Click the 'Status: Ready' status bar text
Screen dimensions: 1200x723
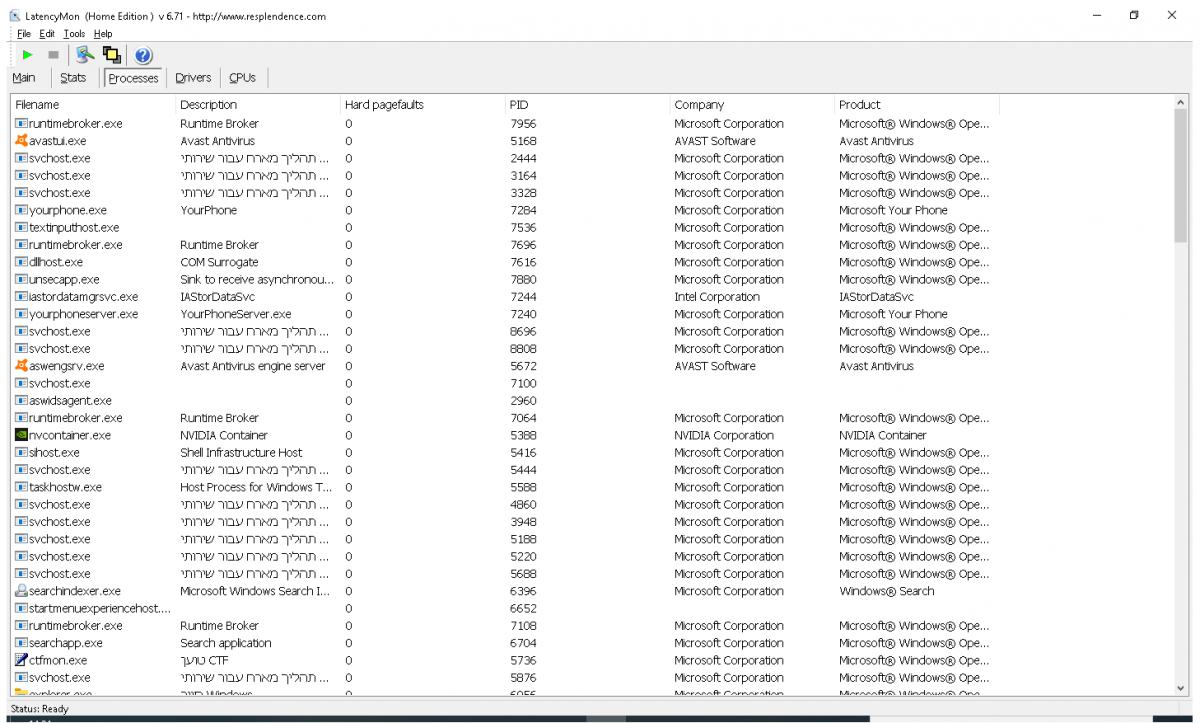click(41, 708)
